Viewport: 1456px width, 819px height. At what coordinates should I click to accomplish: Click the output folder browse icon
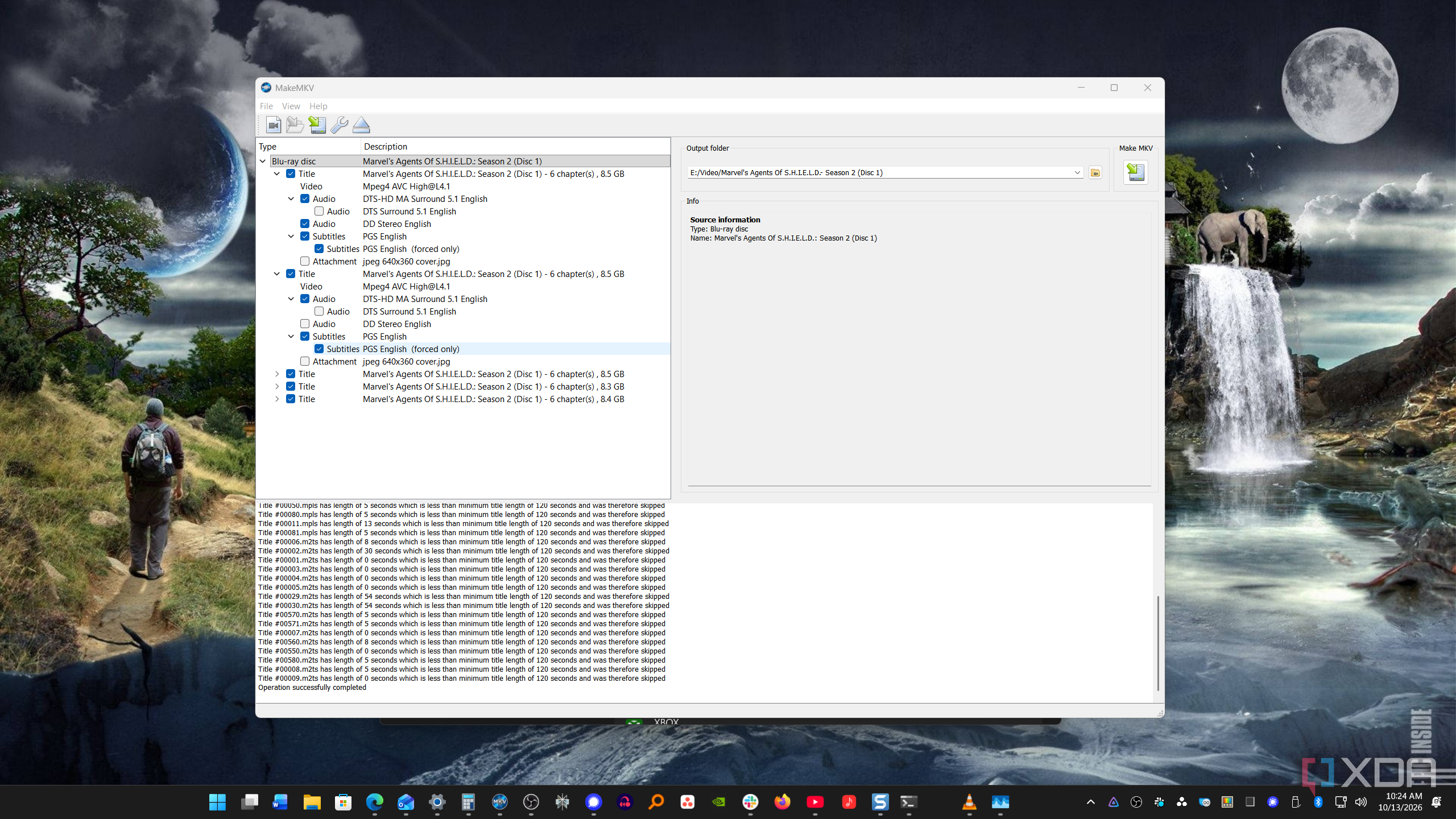pyautogui.click(x=1095, y=173)
